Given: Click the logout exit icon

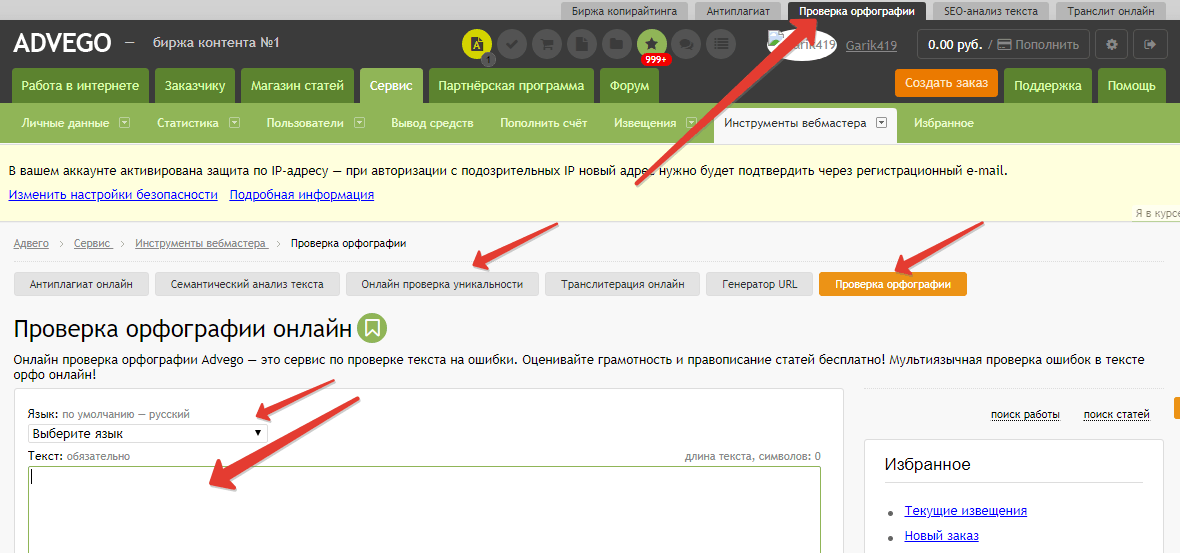Looking at the screenshot, I should pos(1149,44).
